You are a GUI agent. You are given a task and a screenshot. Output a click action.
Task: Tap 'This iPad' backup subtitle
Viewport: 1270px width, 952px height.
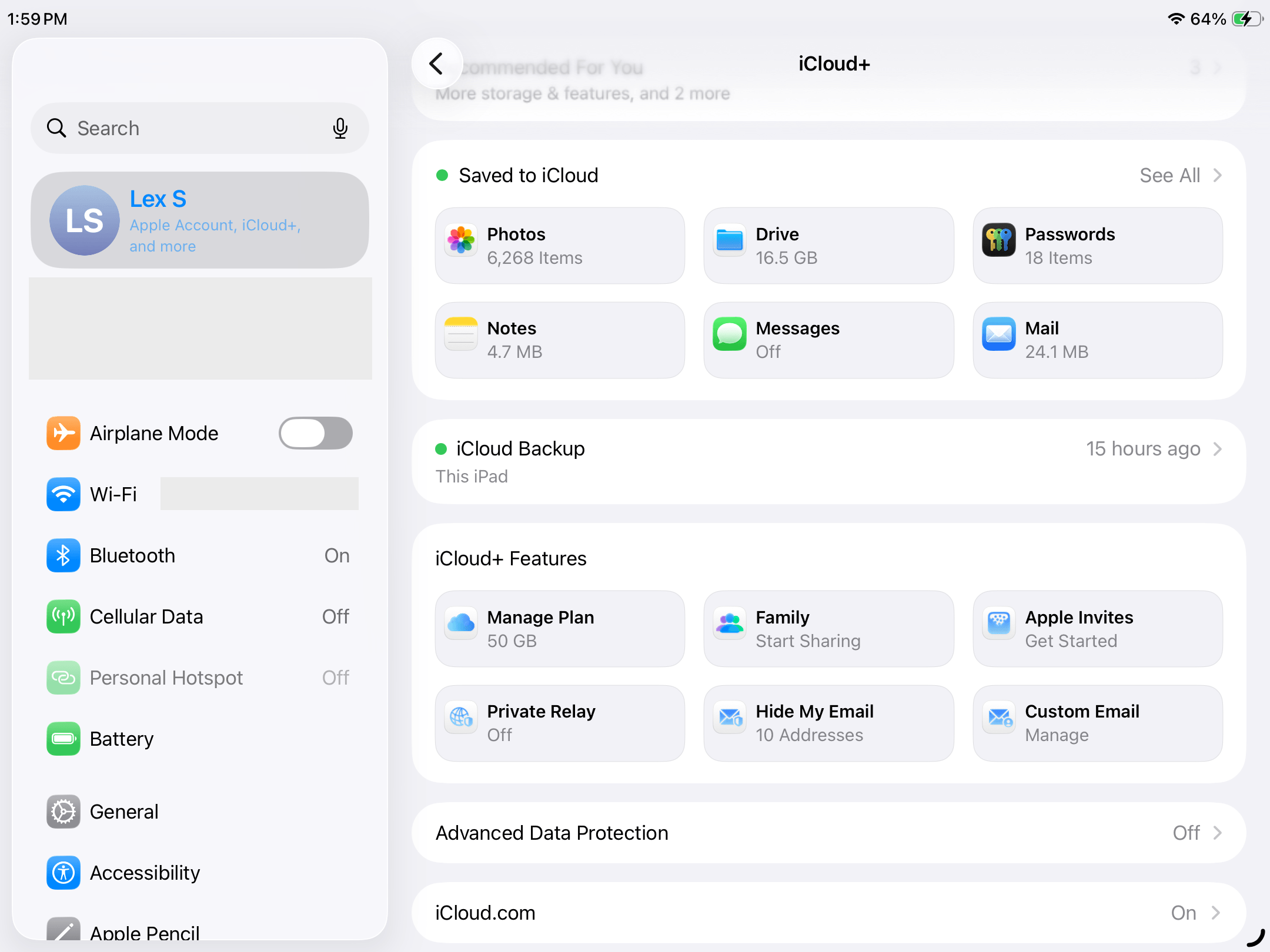pos(472,476)
